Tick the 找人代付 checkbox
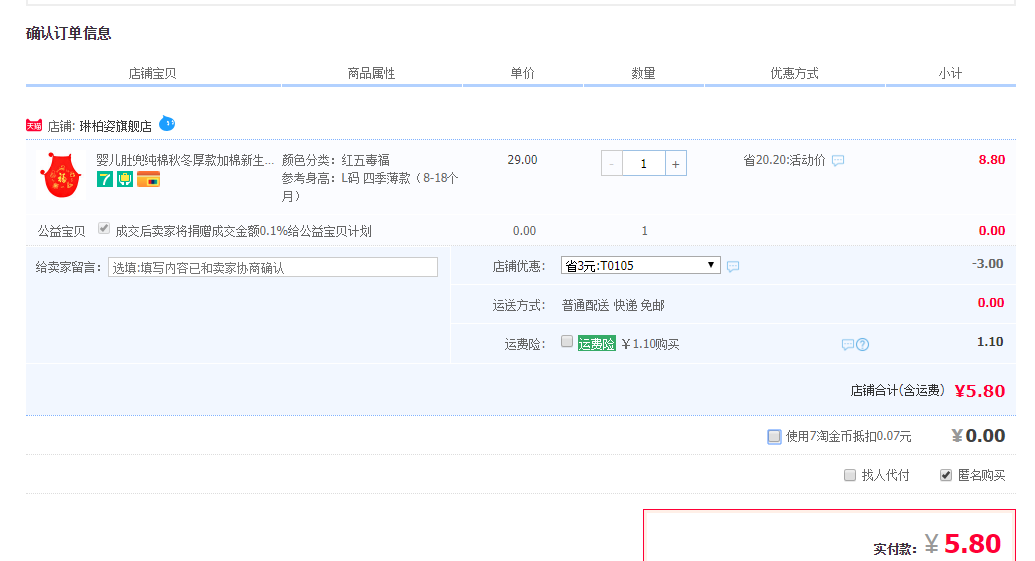 coord(850,475)
